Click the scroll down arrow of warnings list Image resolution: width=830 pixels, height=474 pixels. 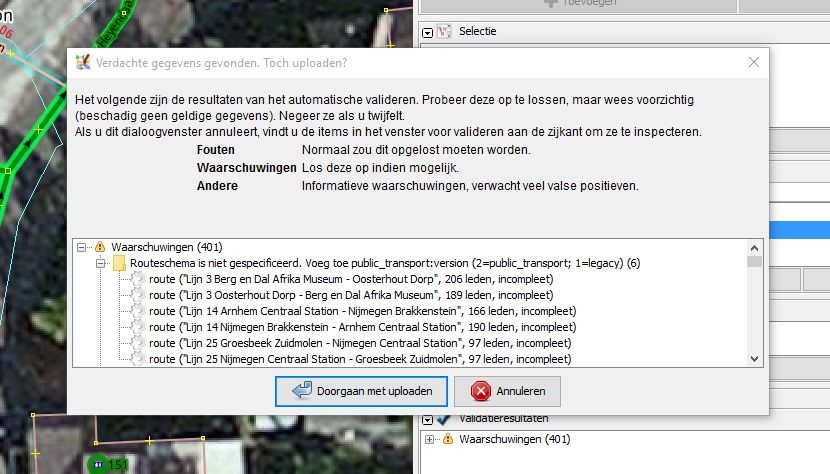[754, 359]
